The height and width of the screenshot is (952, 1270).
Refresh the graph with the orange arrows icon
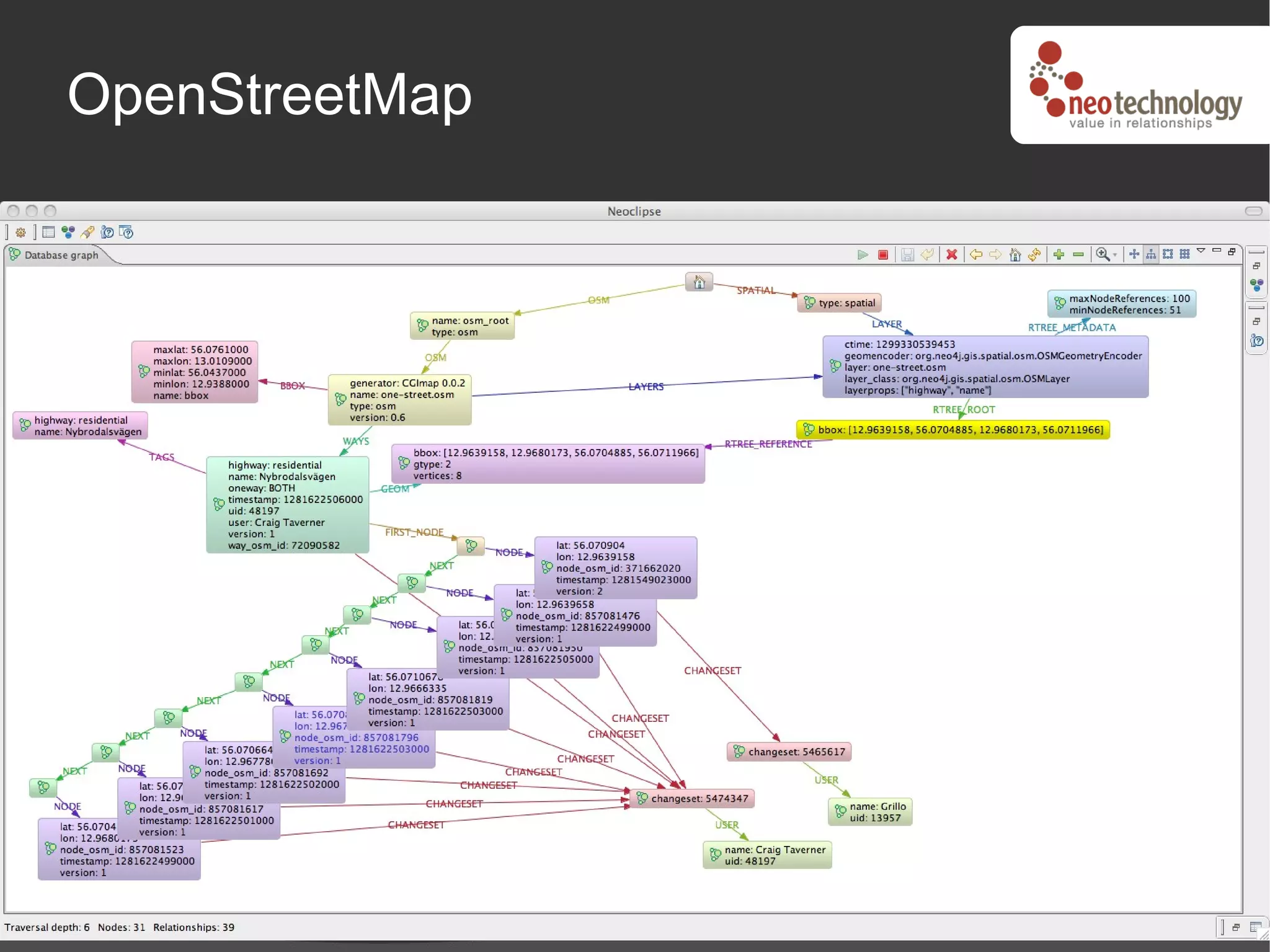click(x=1034, y=254)
